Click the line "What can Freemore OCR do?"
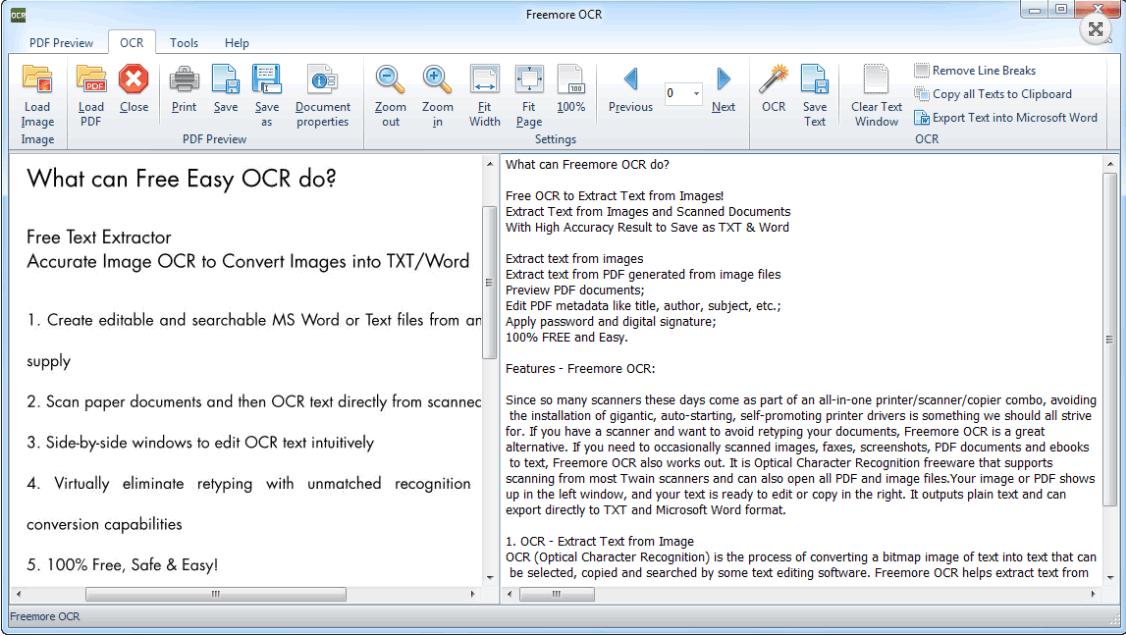 click(x=587, y=164)
